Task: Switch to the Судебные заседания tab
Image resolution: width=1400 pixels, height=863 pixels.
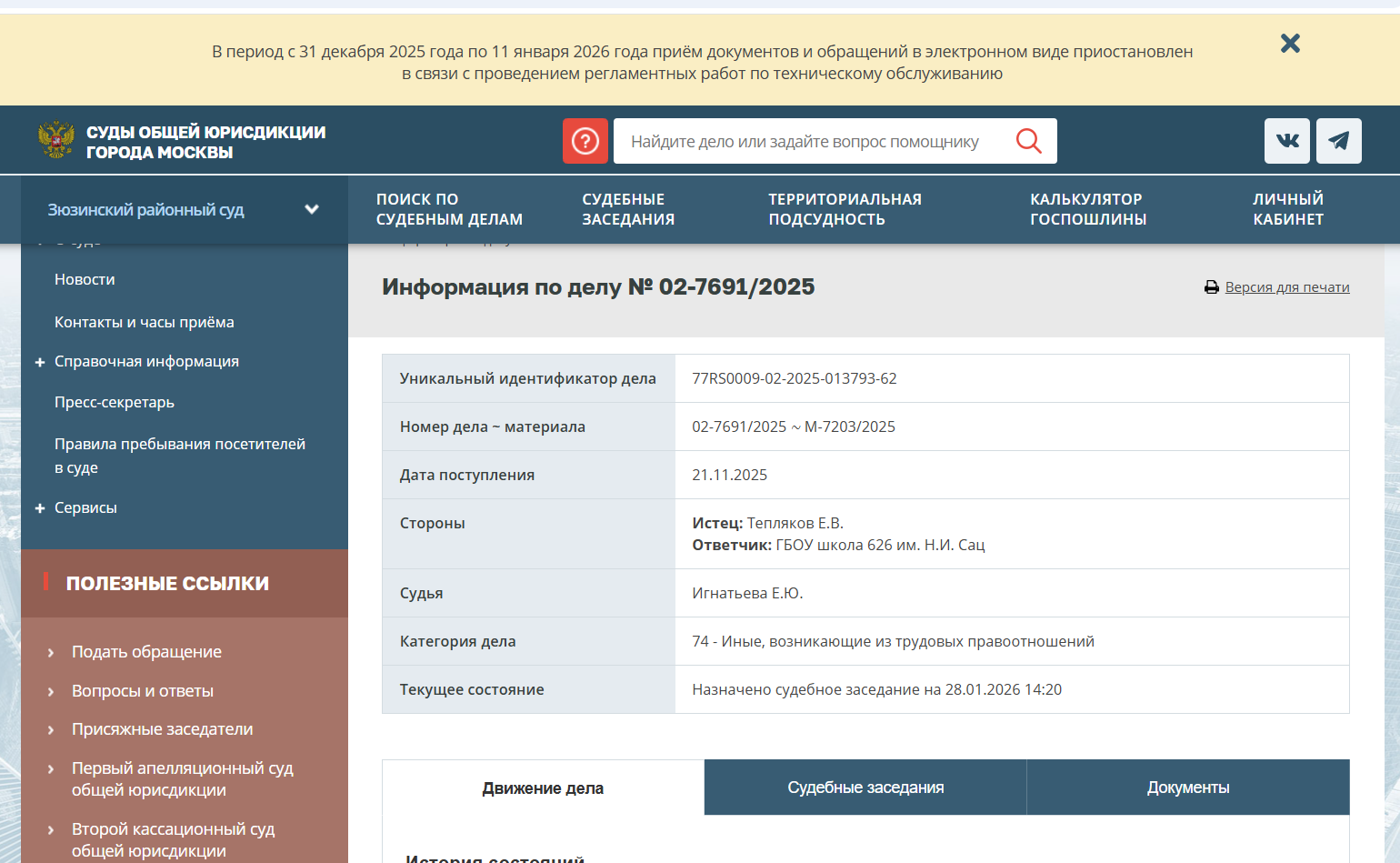Action: click(865, 788)
